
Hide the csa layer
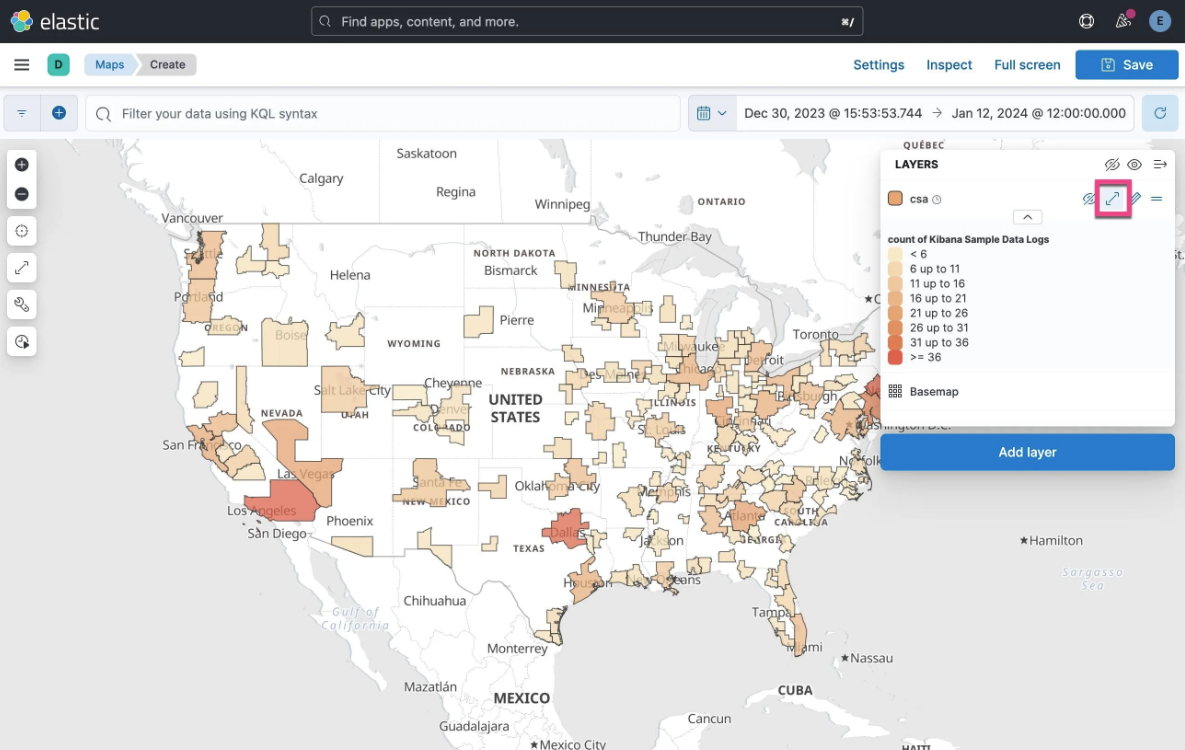coord(1090,199)
